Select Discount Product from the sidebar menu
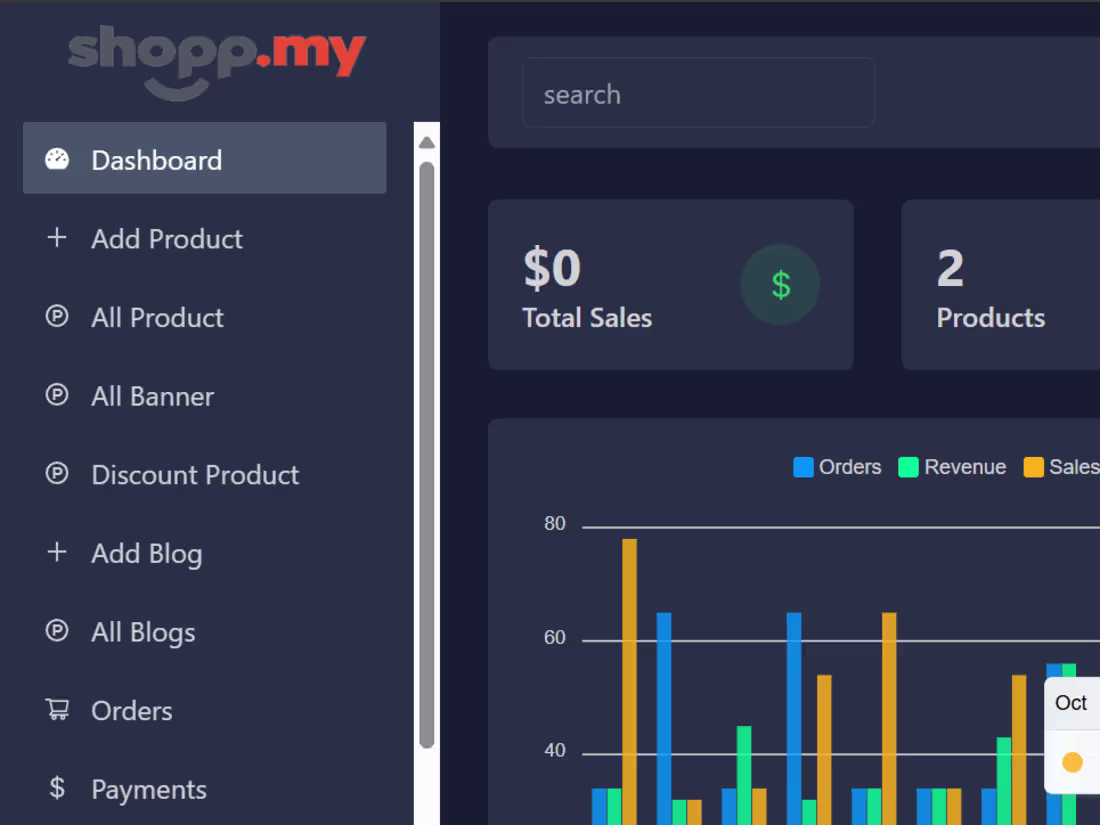Image resolution: width=1100 pixels, height=825 pixels. click(195, 474)
